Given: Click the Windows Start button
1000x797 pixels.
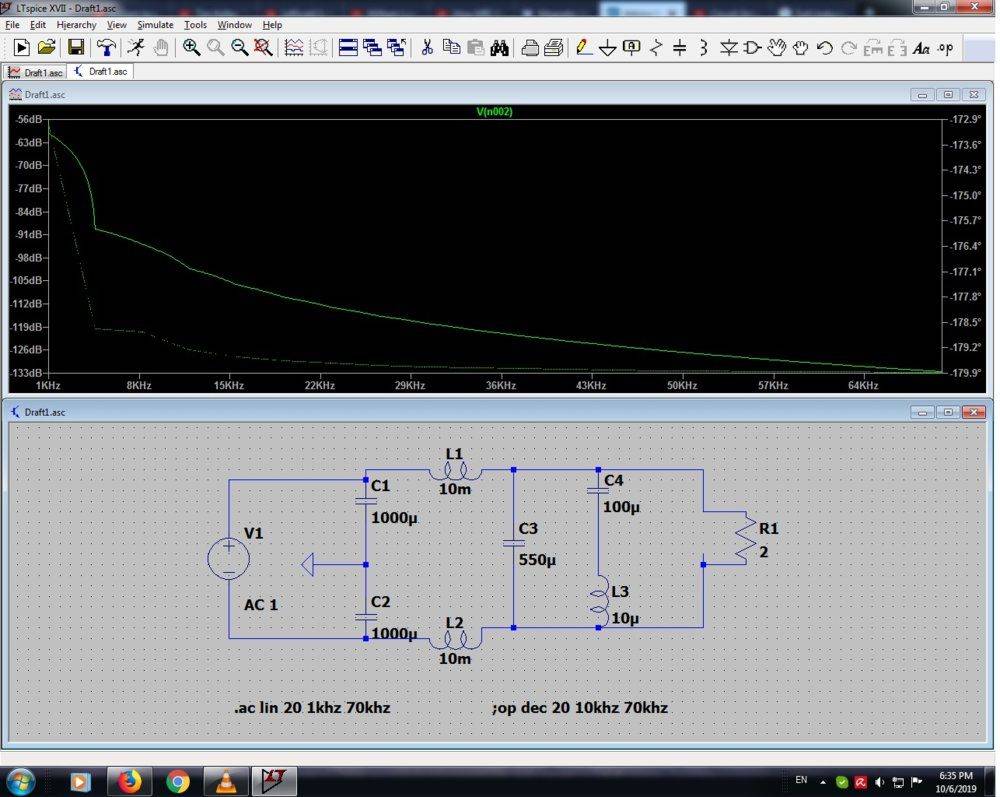Looking at the screenshot, I should coord(20,780).
